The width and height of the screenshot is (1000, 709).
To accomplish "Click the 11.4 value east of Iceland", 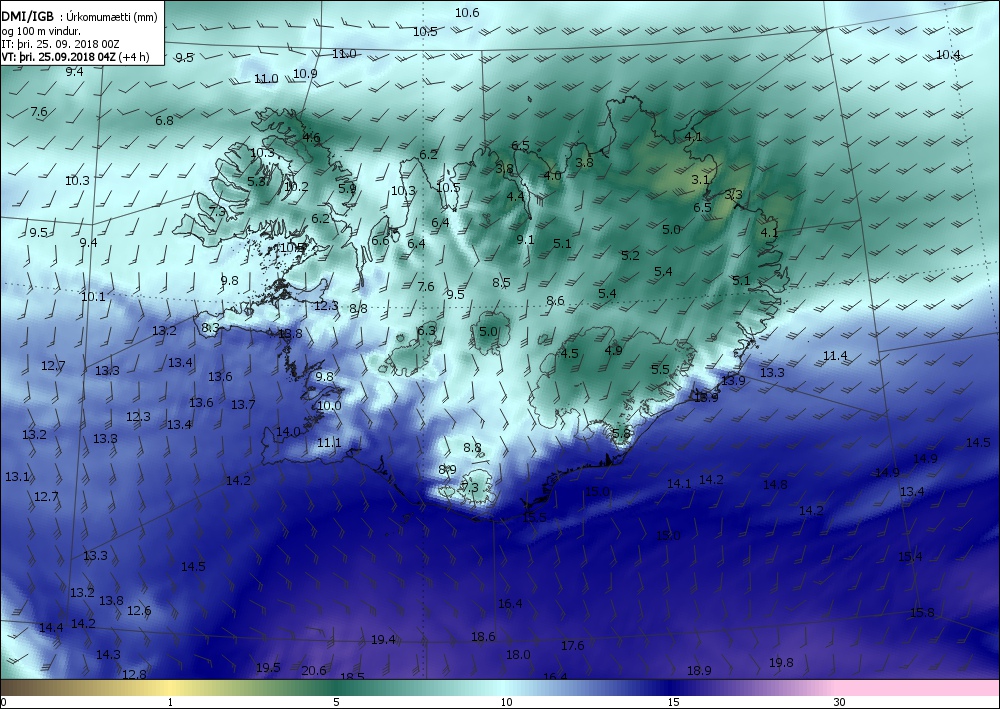I will 835,355.
